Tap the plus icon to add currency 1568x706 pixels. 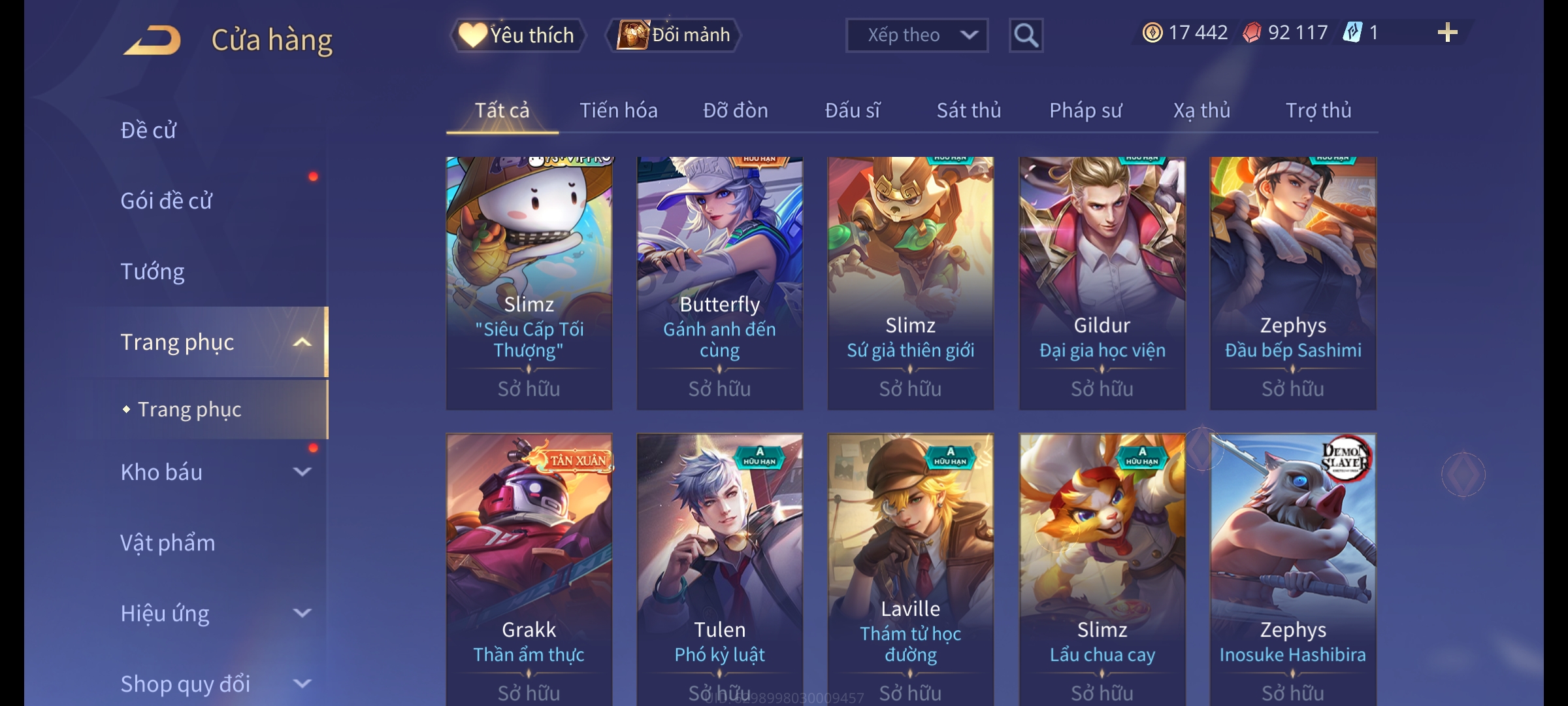pyautogui.click(x=1447, y=33)
